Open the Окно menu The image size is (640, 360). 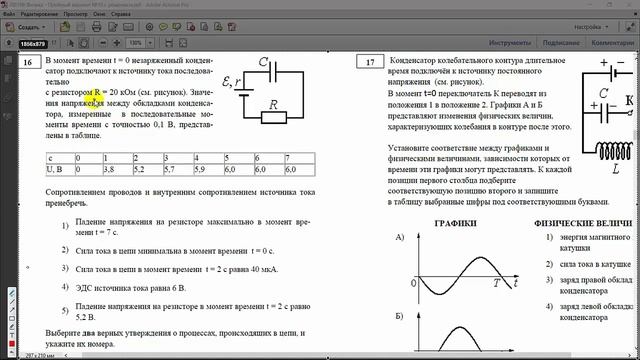(99, 14)
